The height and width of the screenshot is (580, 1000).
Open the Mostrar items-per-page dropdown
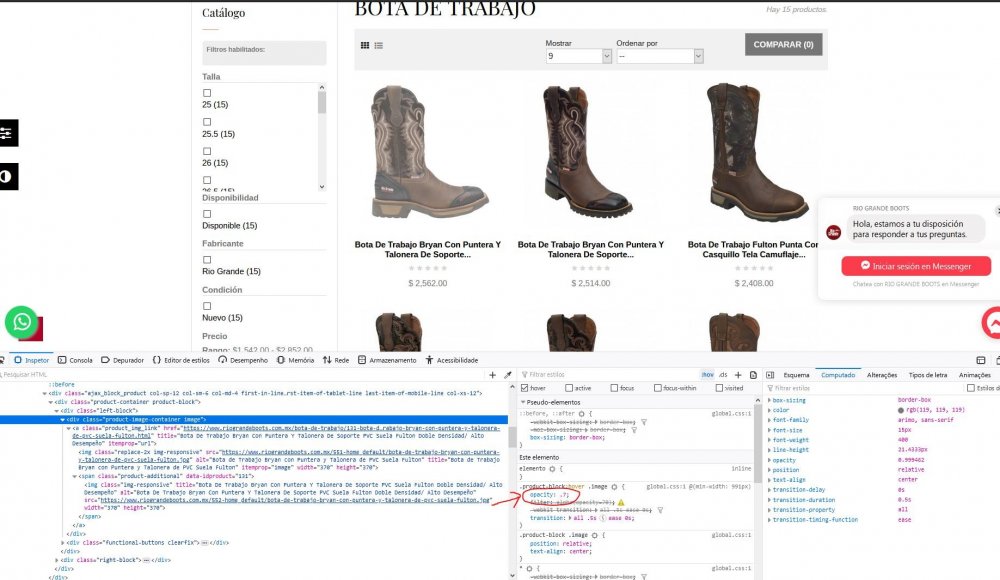coord(578,56)
